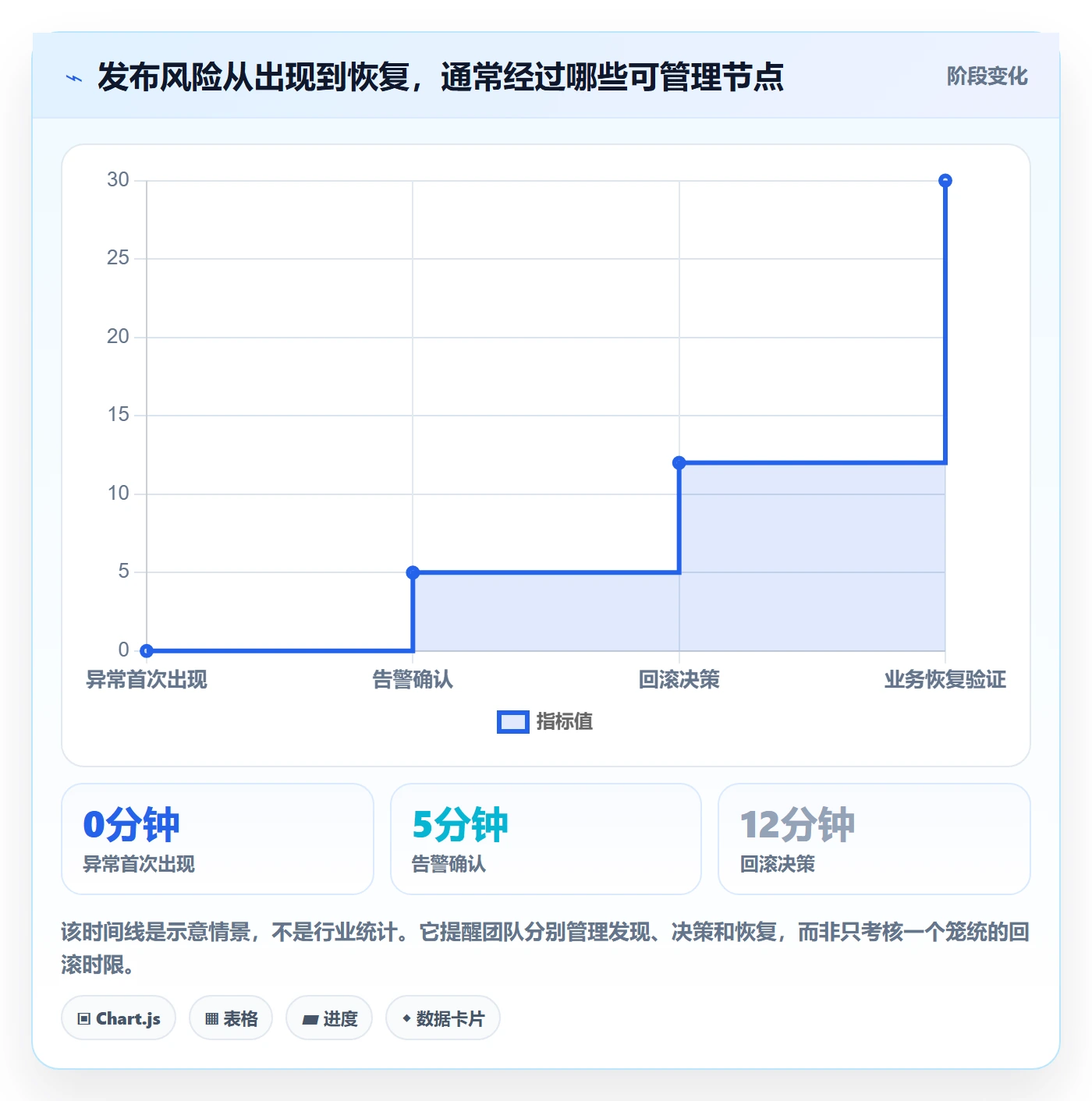This screenshot has width=1092, height=1101.
Task: Click the y-axis value 10
Action: click(118, 494)
